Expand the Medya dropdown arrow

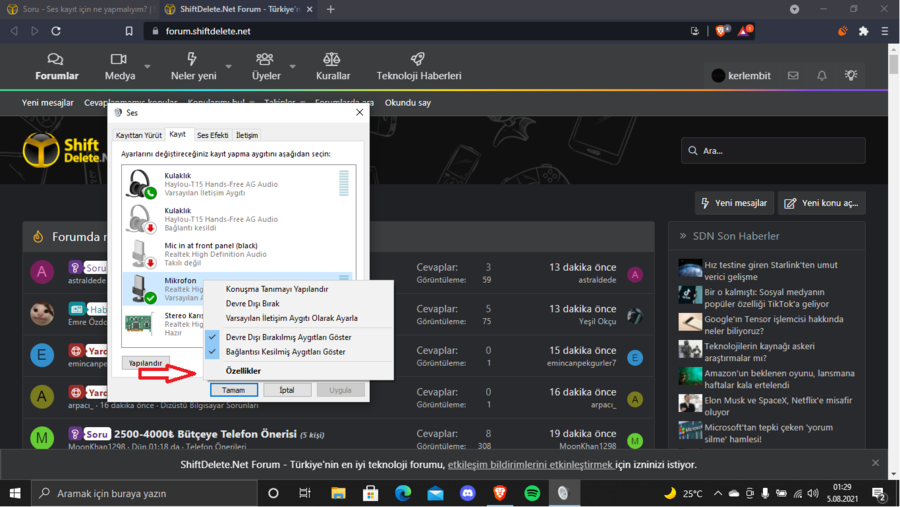tap(148, 67)
